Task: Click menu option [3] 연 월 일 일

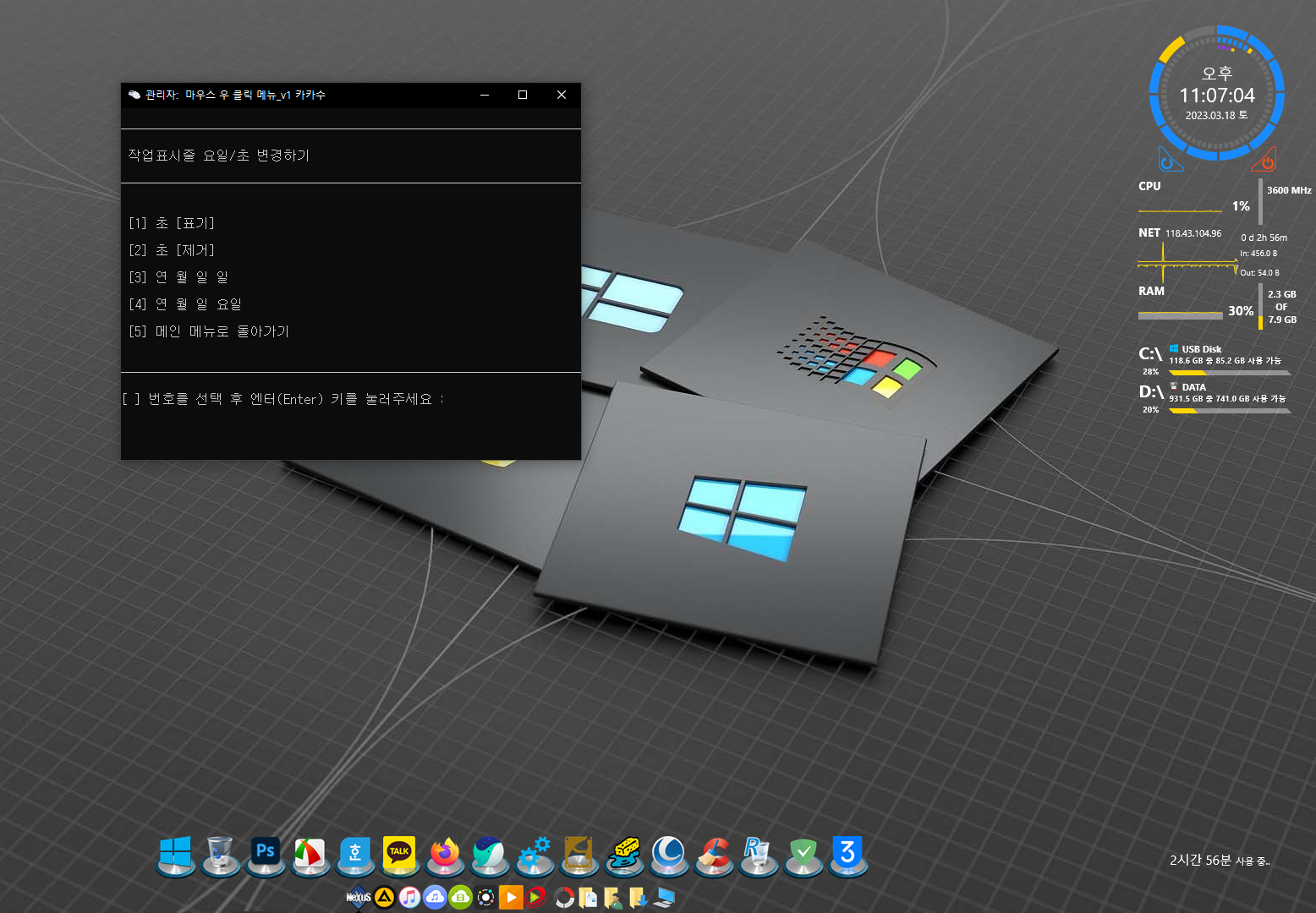Action: [178, 277]
